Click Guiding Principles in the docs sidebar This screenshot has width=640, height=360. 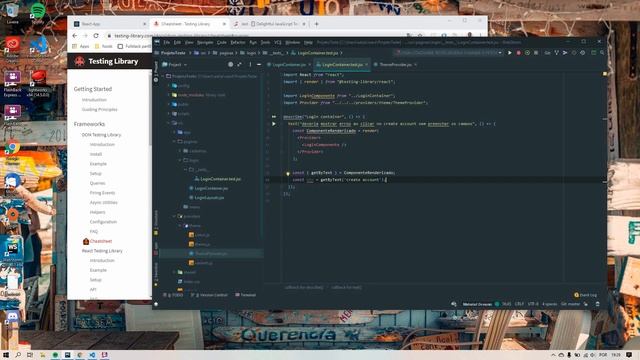click(x=99, y=109)
